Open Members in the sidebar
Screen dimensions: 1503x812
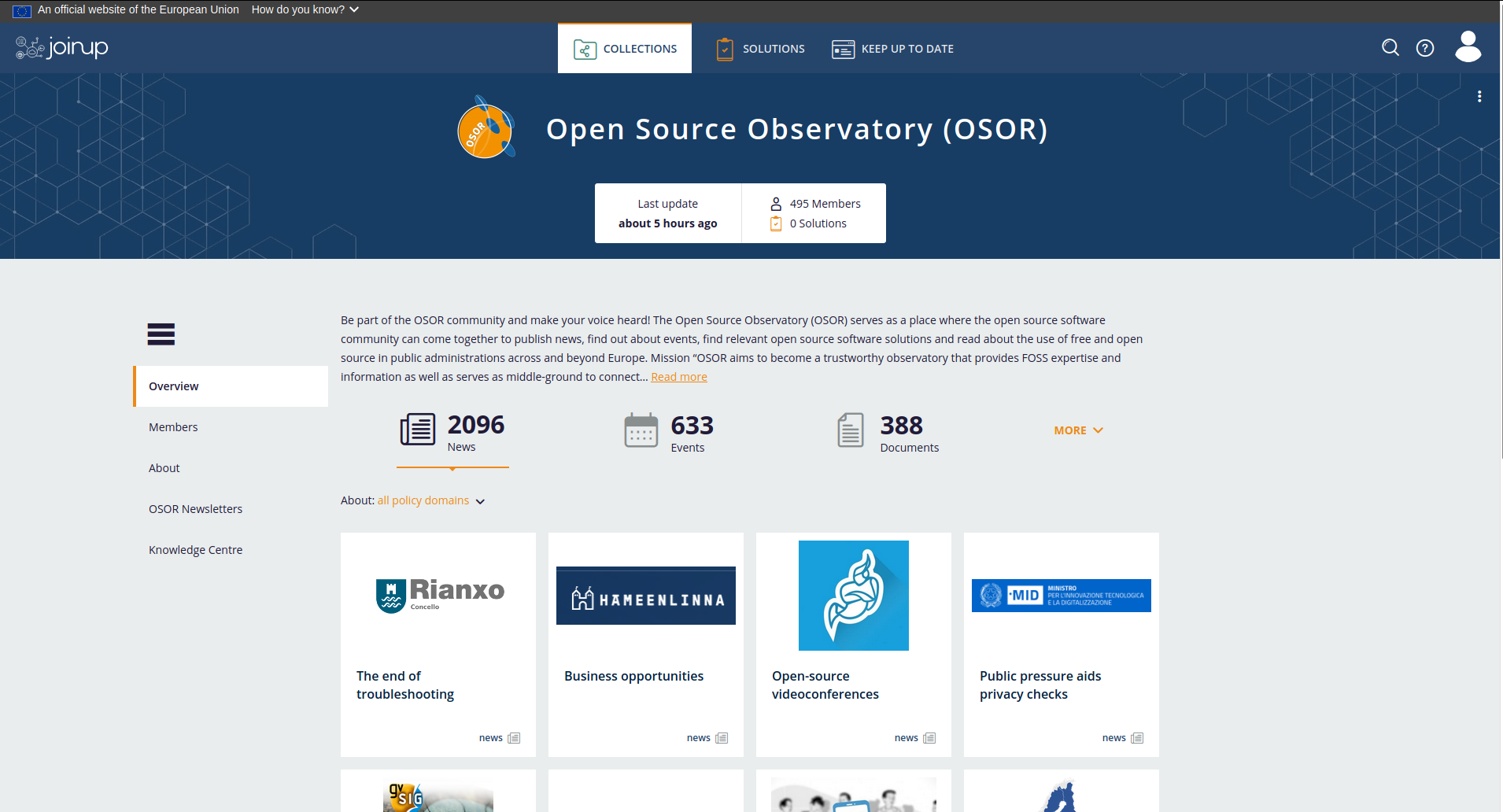click(173, 427)
